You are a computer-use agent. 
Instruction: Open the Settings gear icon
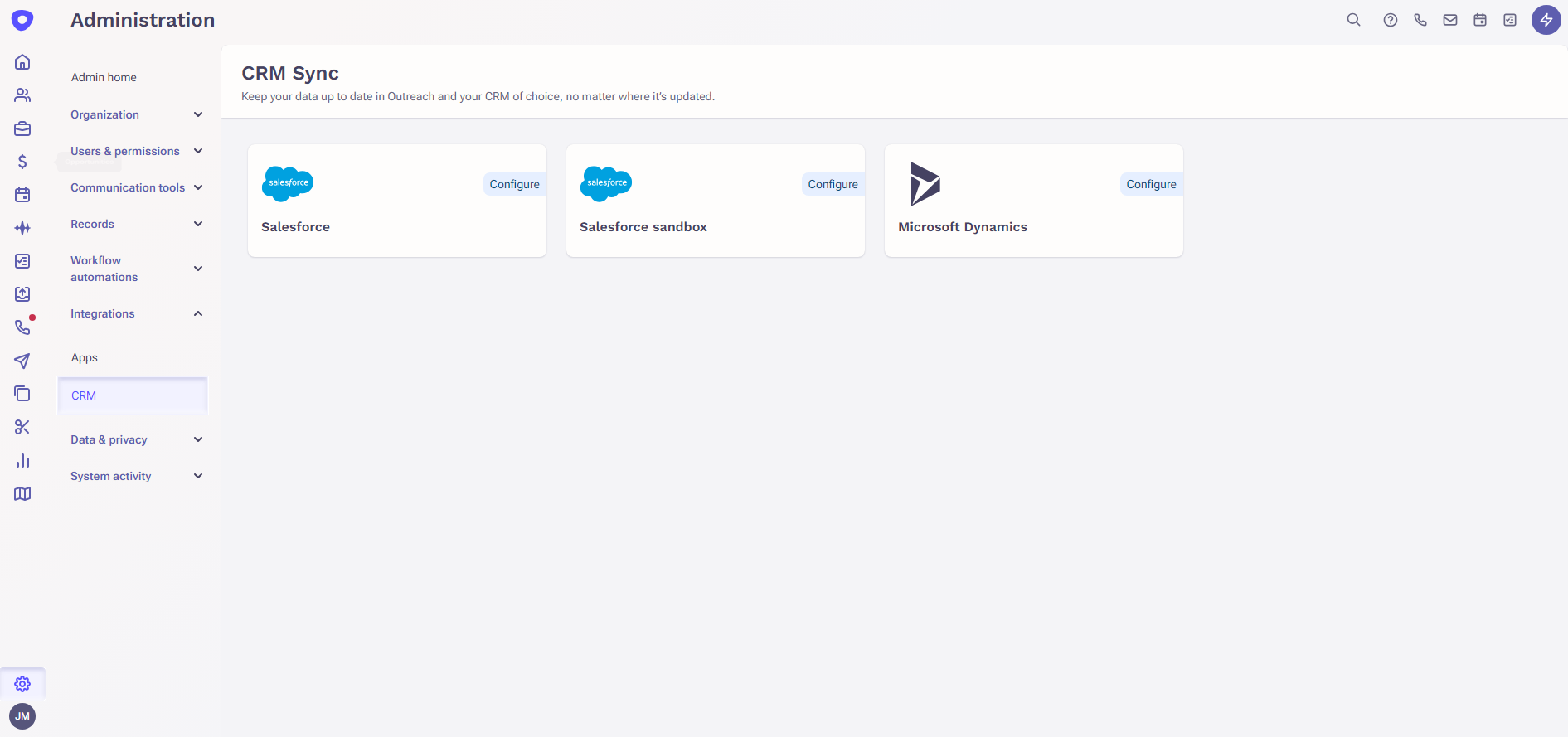[22, 684]
